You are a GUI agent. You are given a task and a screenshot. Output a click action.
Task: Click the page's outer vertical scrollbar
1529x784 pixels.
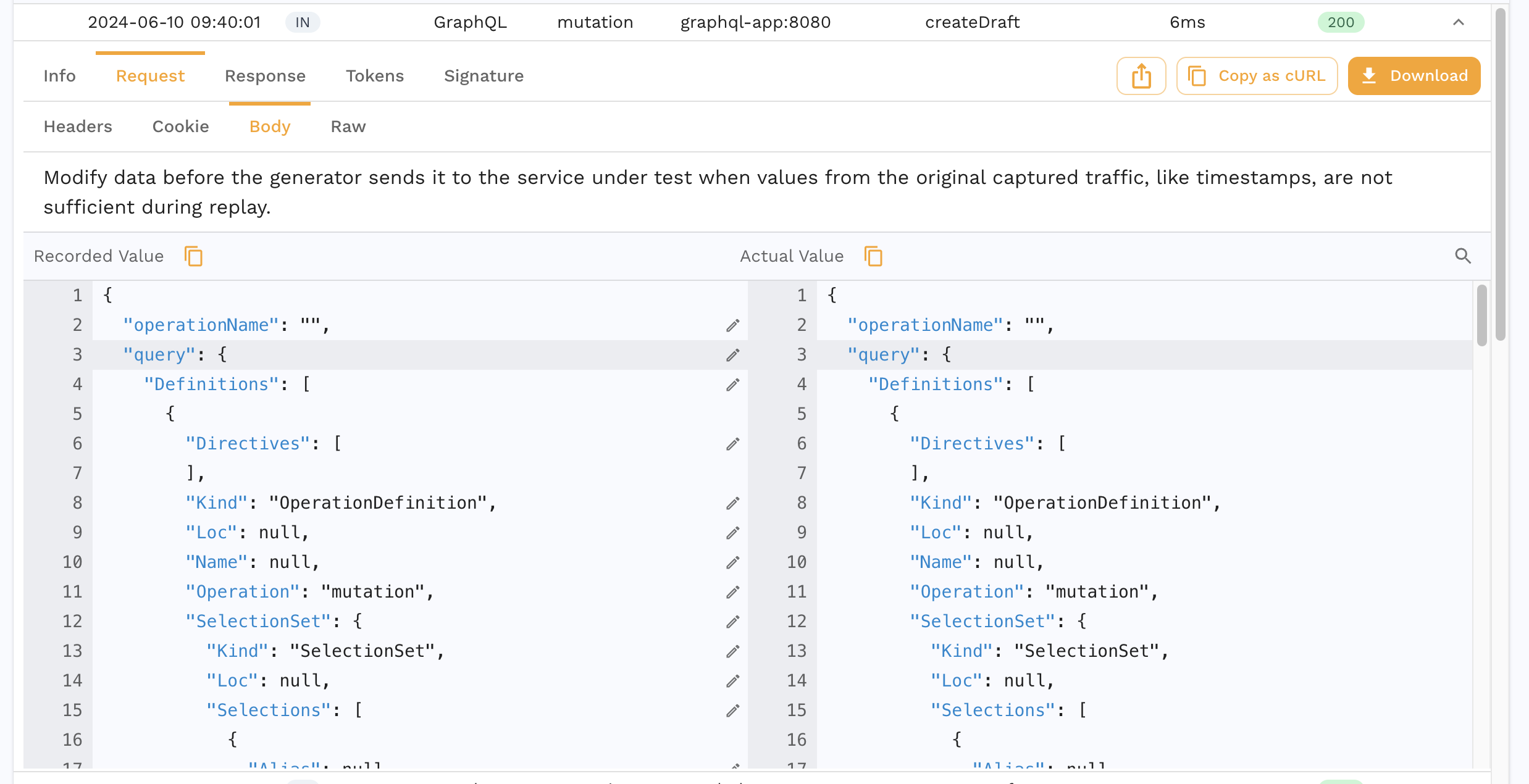click(1500, 174)
